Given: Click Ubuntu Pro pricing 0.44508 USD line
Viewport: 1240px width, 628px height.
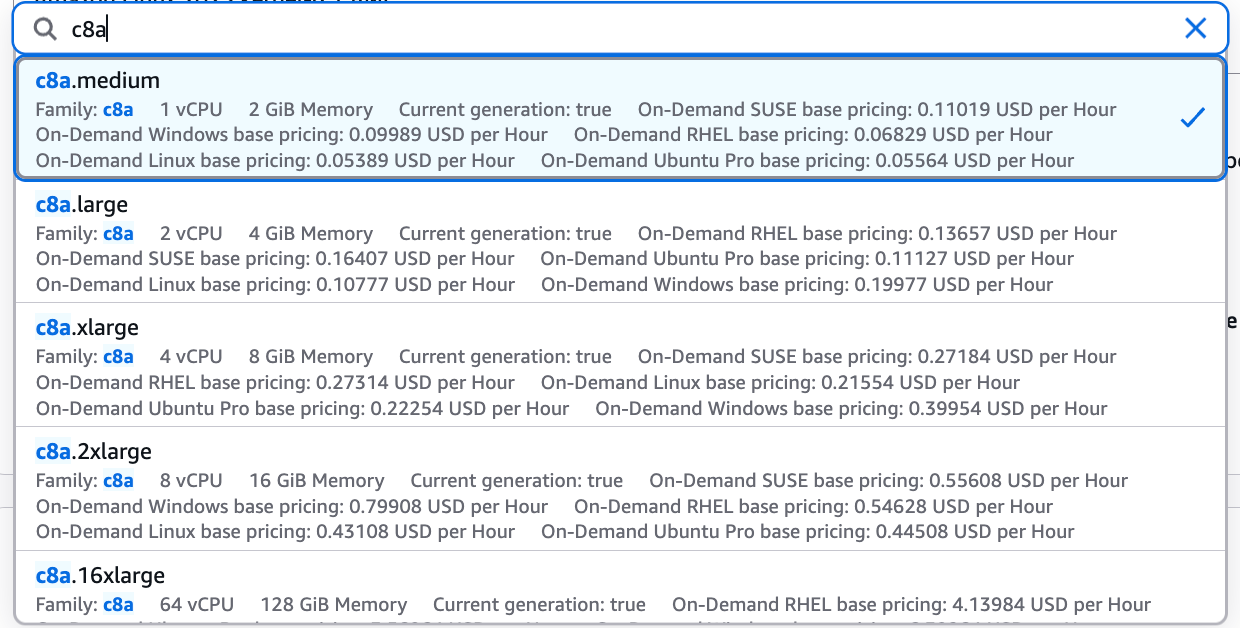Looking at the screenshot, I should click(x=808, y=532).
